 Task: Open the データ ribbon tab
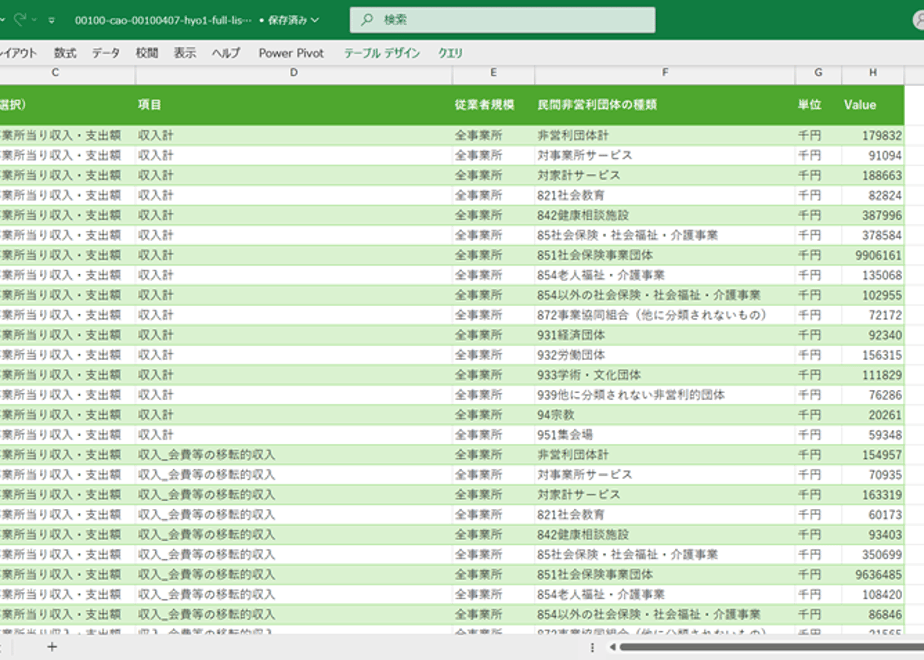pos(105,53)
